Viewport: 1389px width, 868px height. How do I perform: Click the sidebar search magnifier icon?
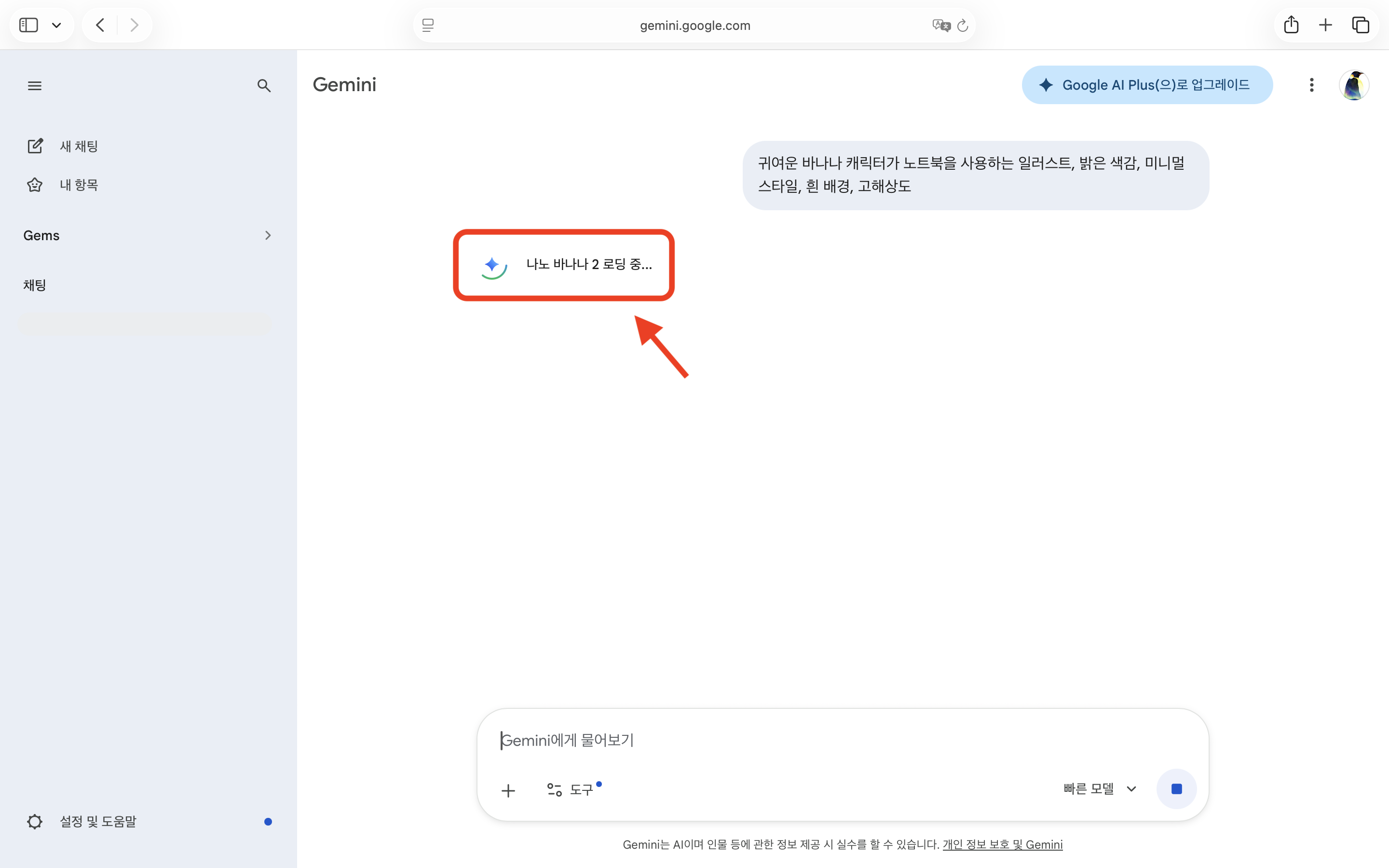click(x=263, y=85)
